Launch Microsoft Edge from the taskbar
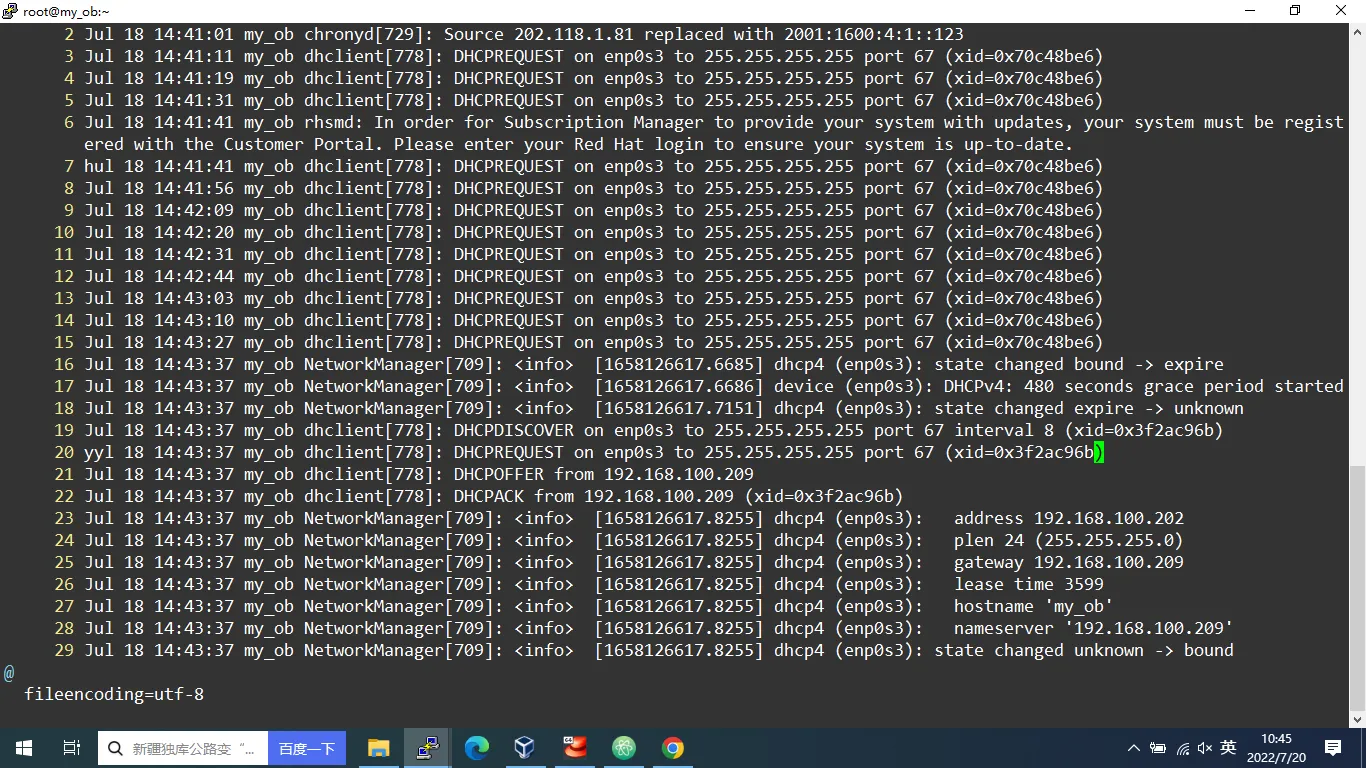 coord(477,748)
